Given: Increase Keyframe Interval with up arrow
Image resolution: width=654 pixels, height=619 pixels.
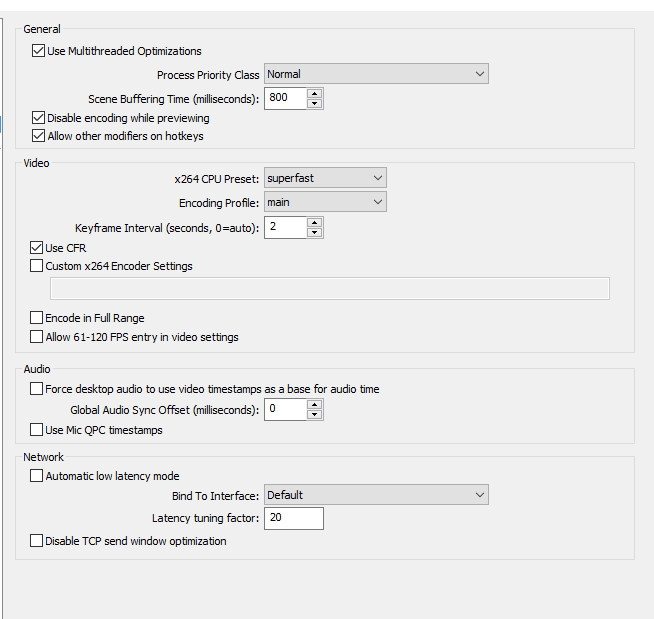Looking at the screenshot, I should click(x=314, y=223).
